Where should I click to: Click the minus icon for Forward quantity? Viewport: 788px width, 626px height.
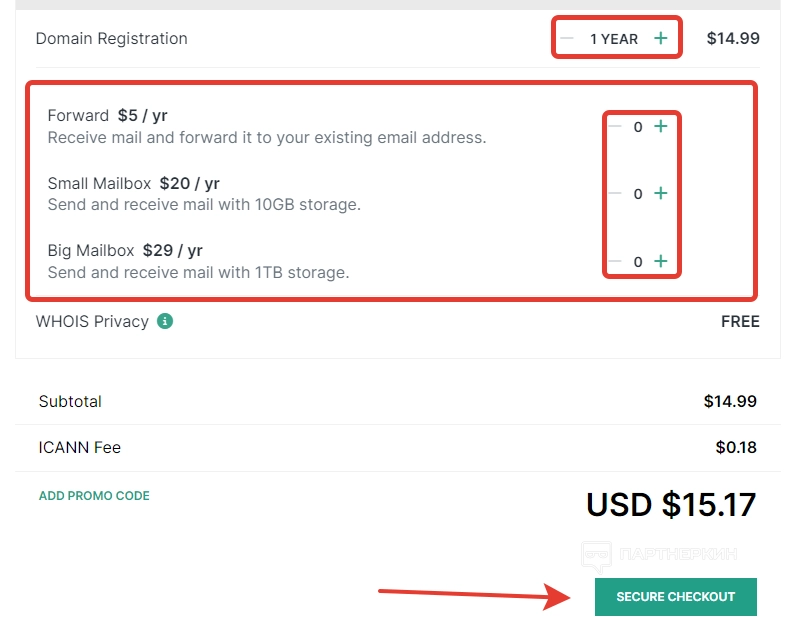tap(615, 126)
